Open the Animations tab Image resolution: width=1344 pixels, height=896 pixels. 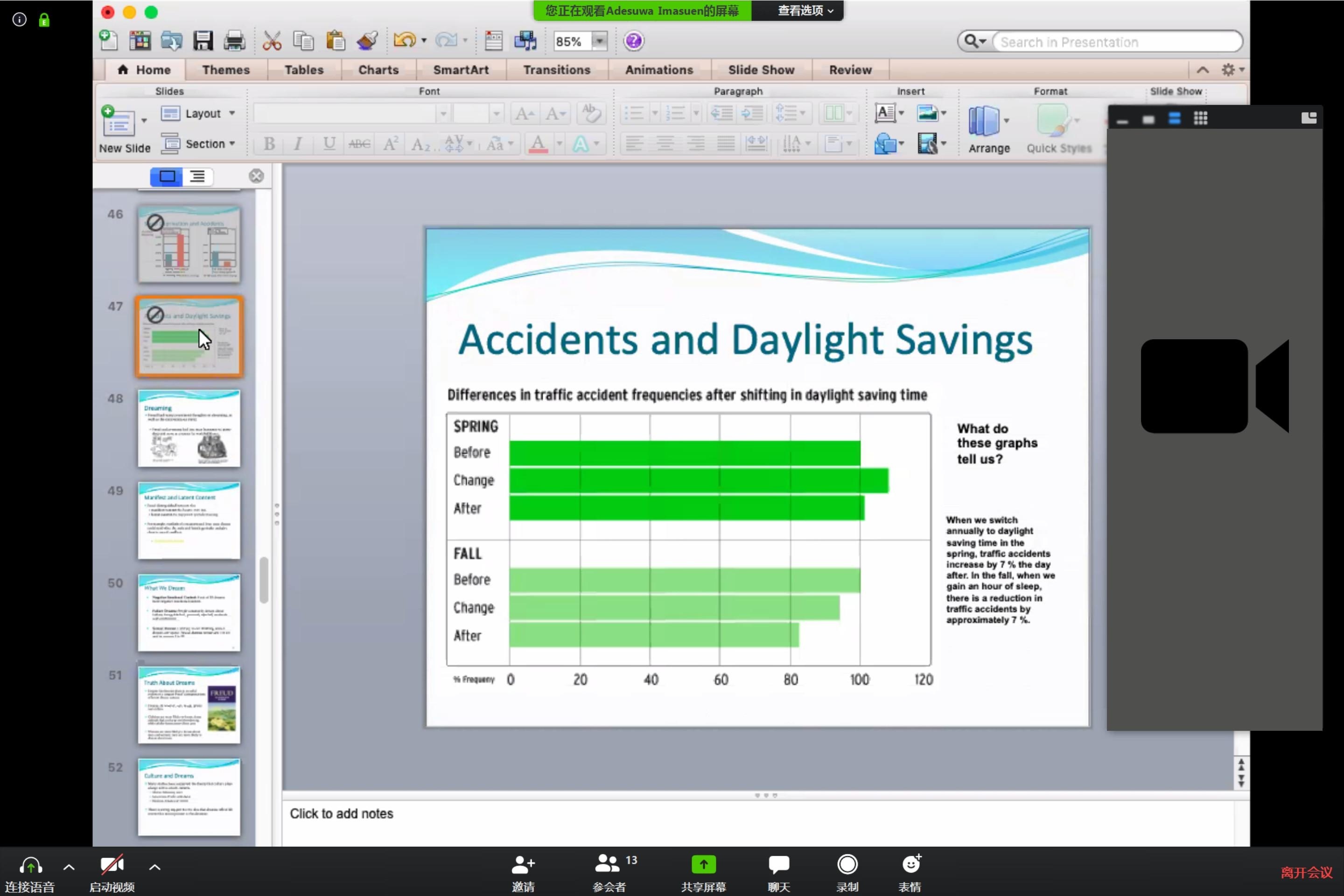(x=659, y=70)
